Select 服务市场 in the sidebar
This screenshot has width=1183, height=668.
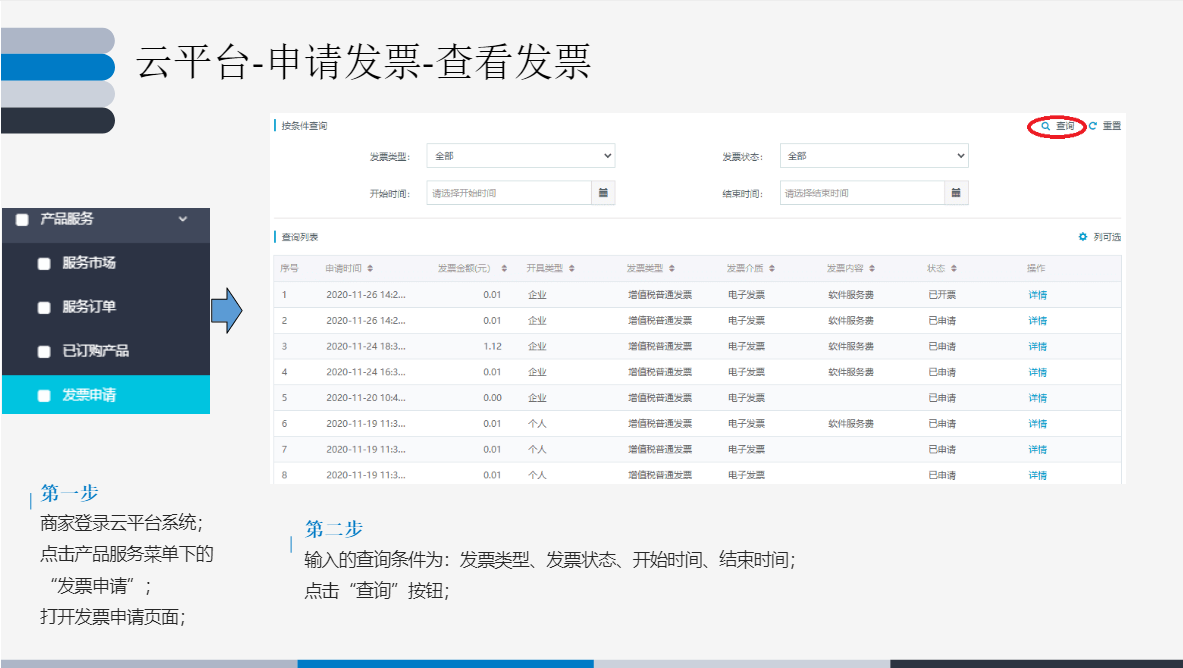click(106, 263)
